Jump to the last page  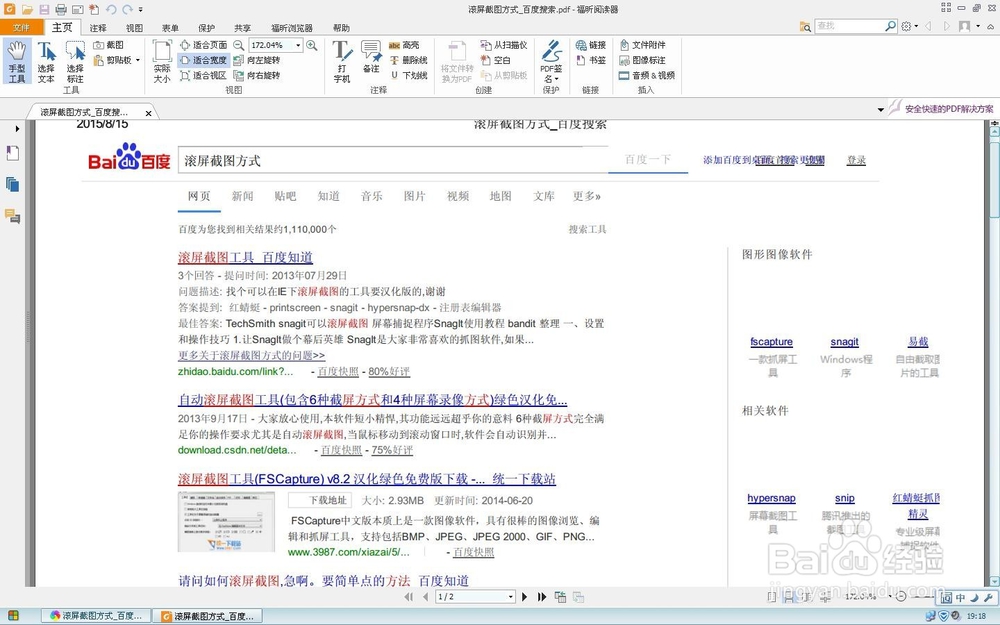pyautogui.click(x=541, y=597)
